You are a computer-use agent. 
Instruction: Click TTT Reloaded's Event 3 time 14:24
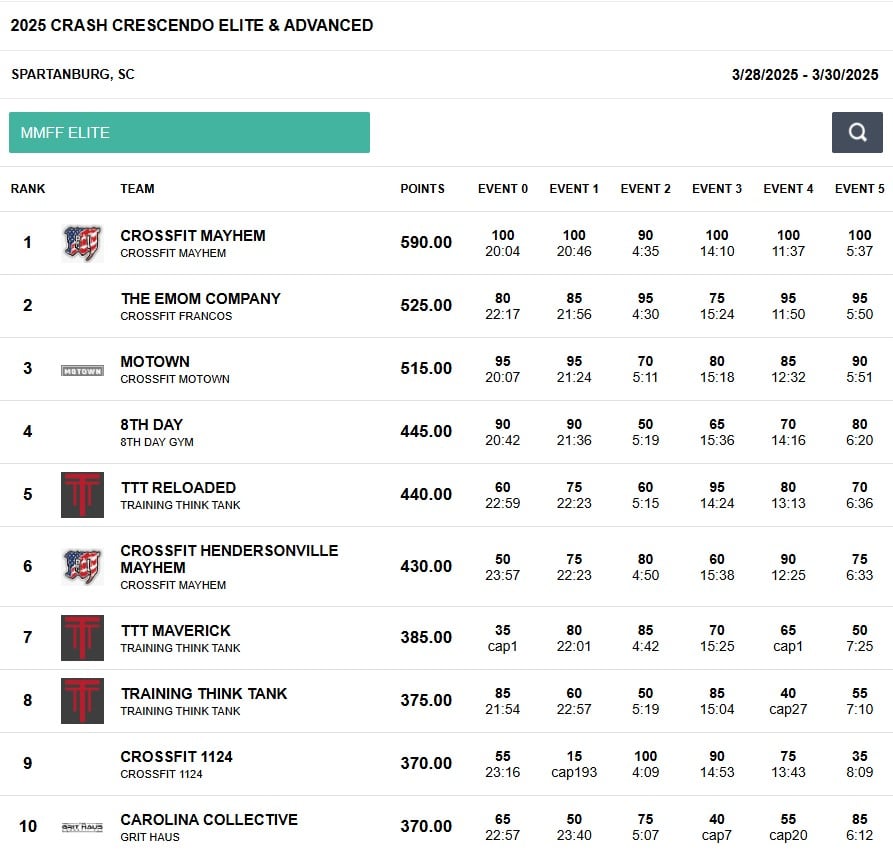(716, 503)
